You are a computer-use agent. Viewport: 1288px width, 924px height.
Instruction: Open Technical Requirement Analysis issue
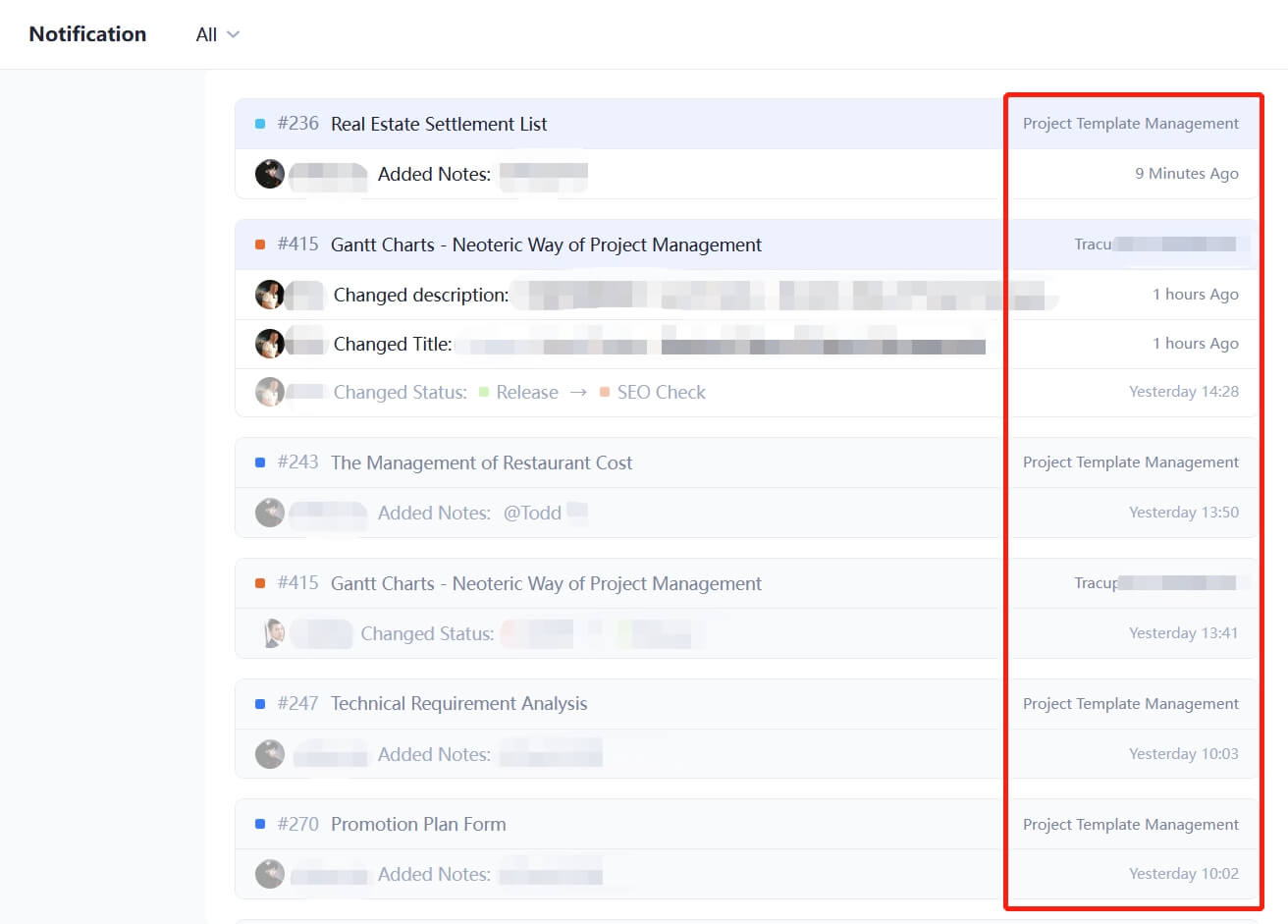click(458, 703)
